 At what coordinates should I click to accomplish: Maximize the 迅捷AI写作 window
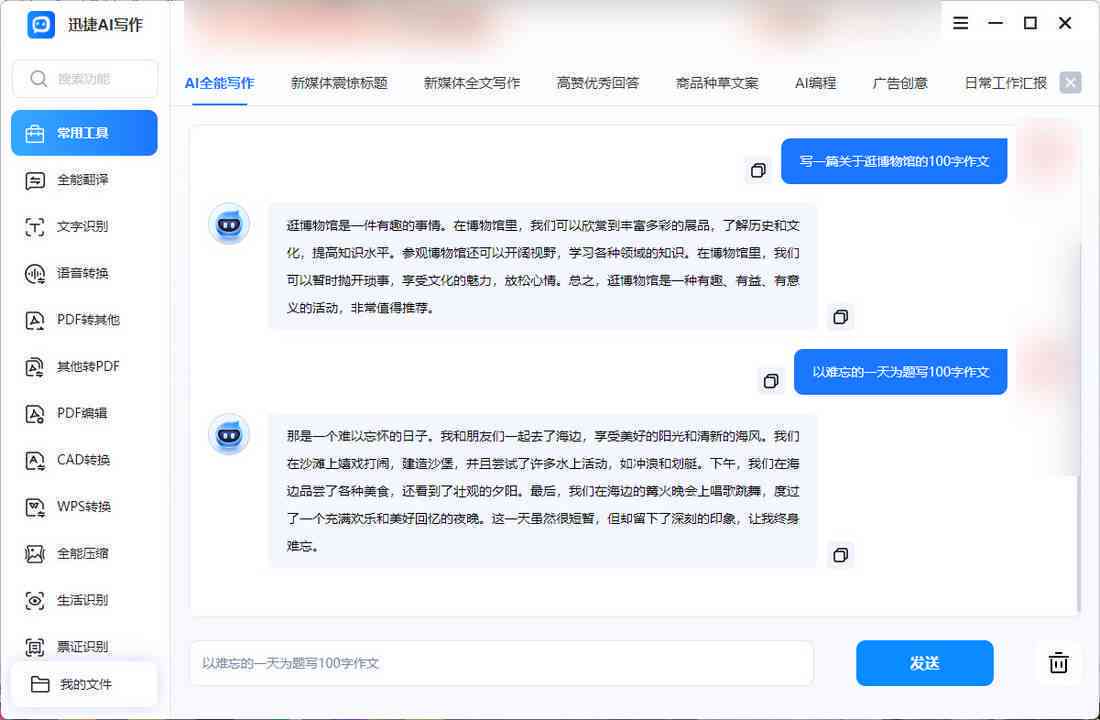tap(1031, 23)
